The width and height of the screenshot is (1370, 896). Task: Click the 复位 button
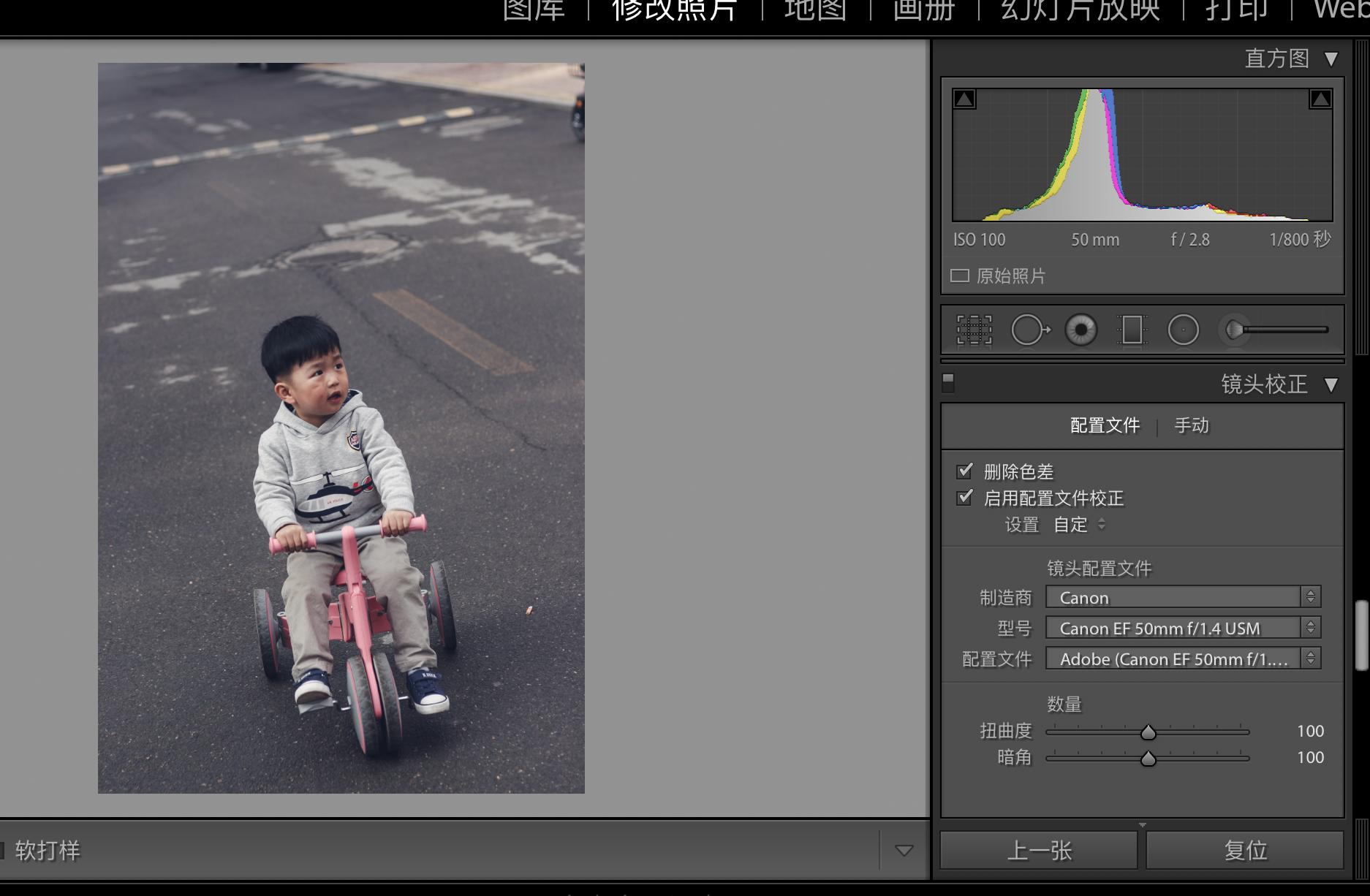(x=1244, y=850)
